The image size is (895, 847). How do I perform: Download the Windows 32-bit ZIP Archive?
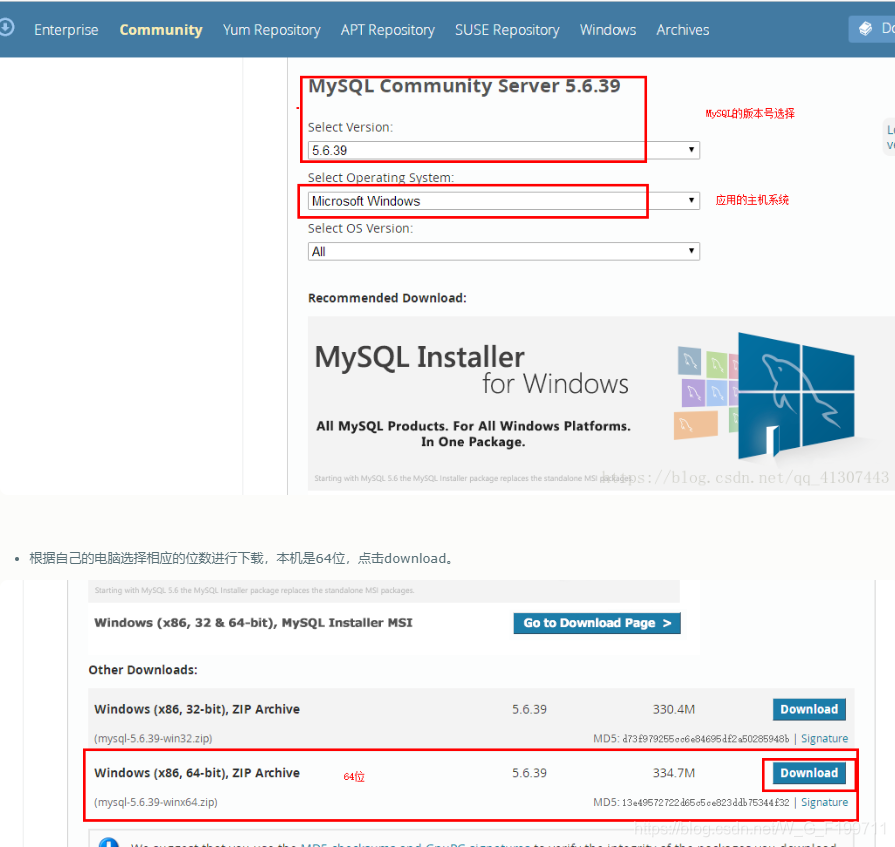click(x=809, y=709)
